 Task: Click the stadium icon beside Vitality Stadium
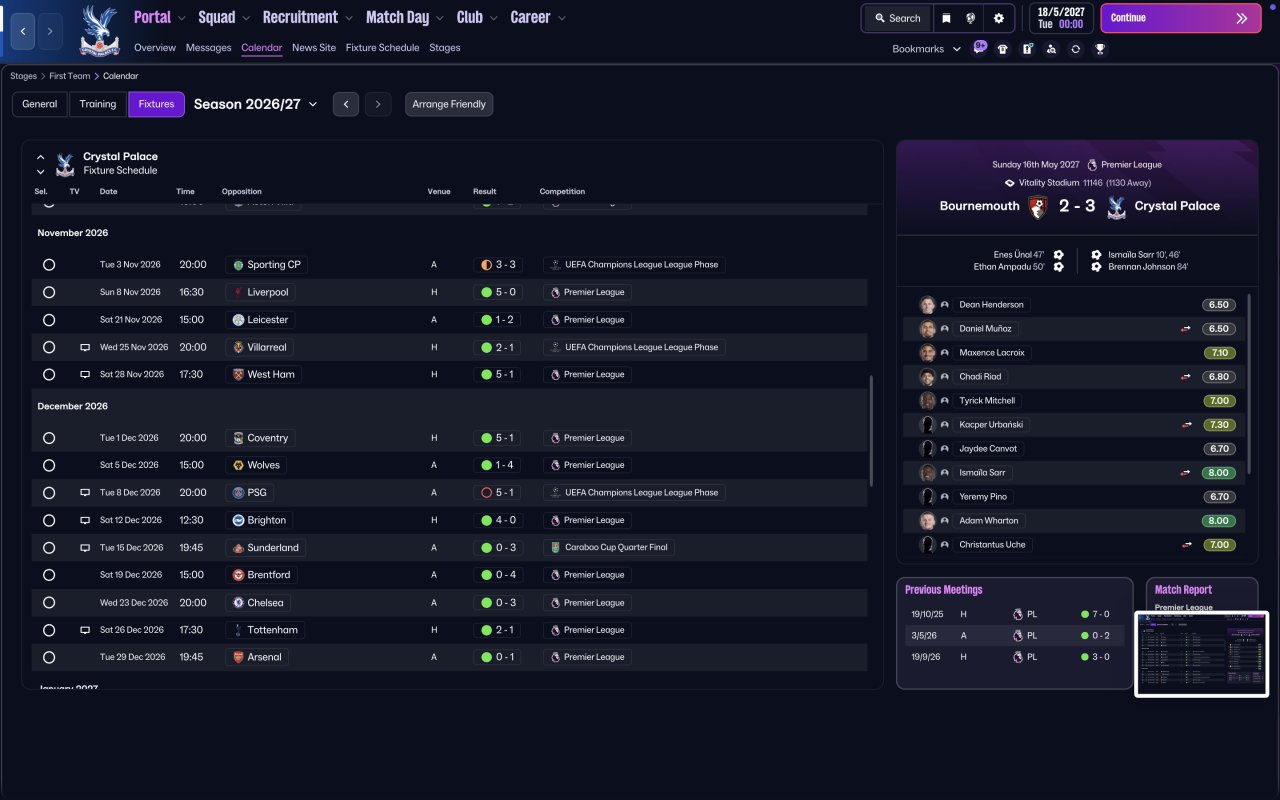(x=1010, y=183)
